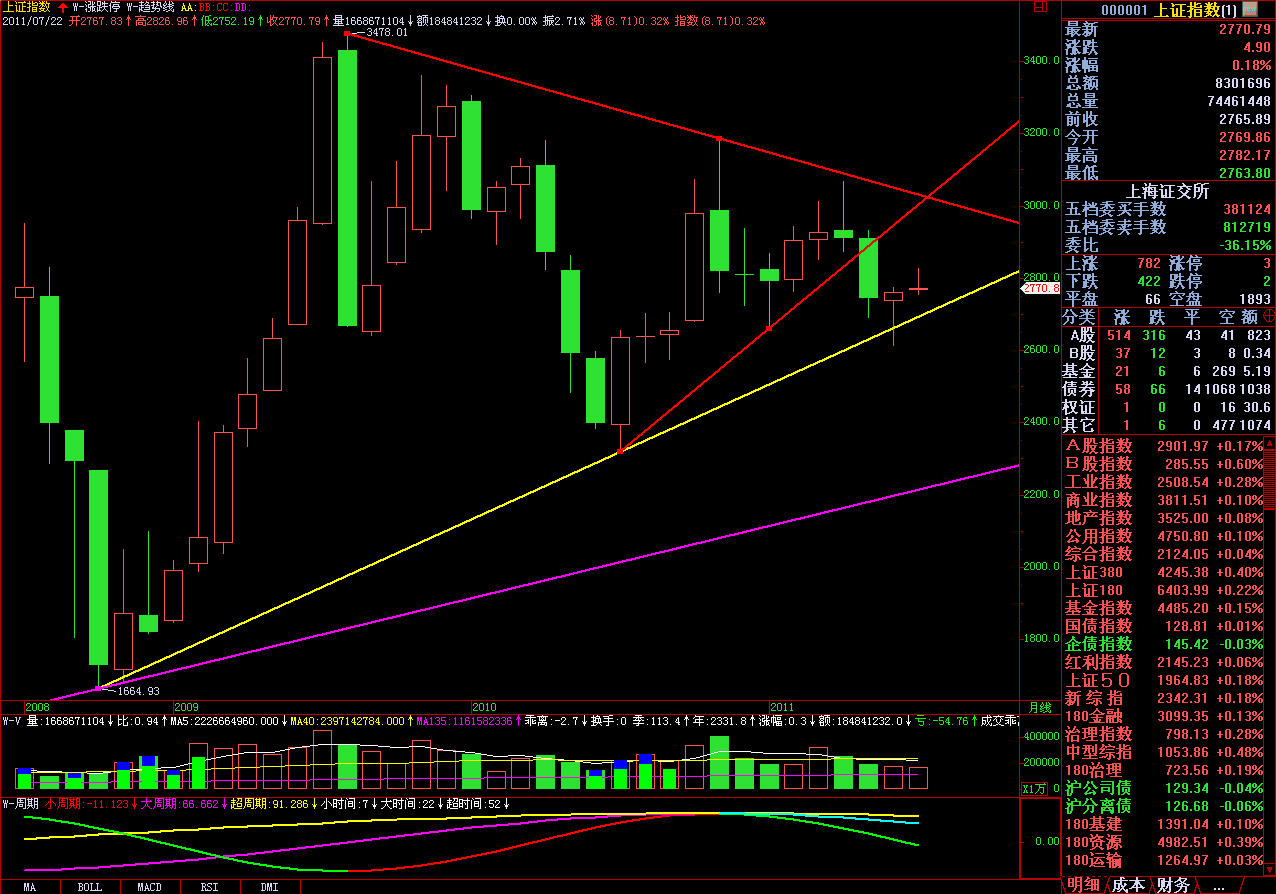Select the MACD indicator tab
Image resolution: width=1276 pixels, height=894 pixels.
(x=149, y=887)
